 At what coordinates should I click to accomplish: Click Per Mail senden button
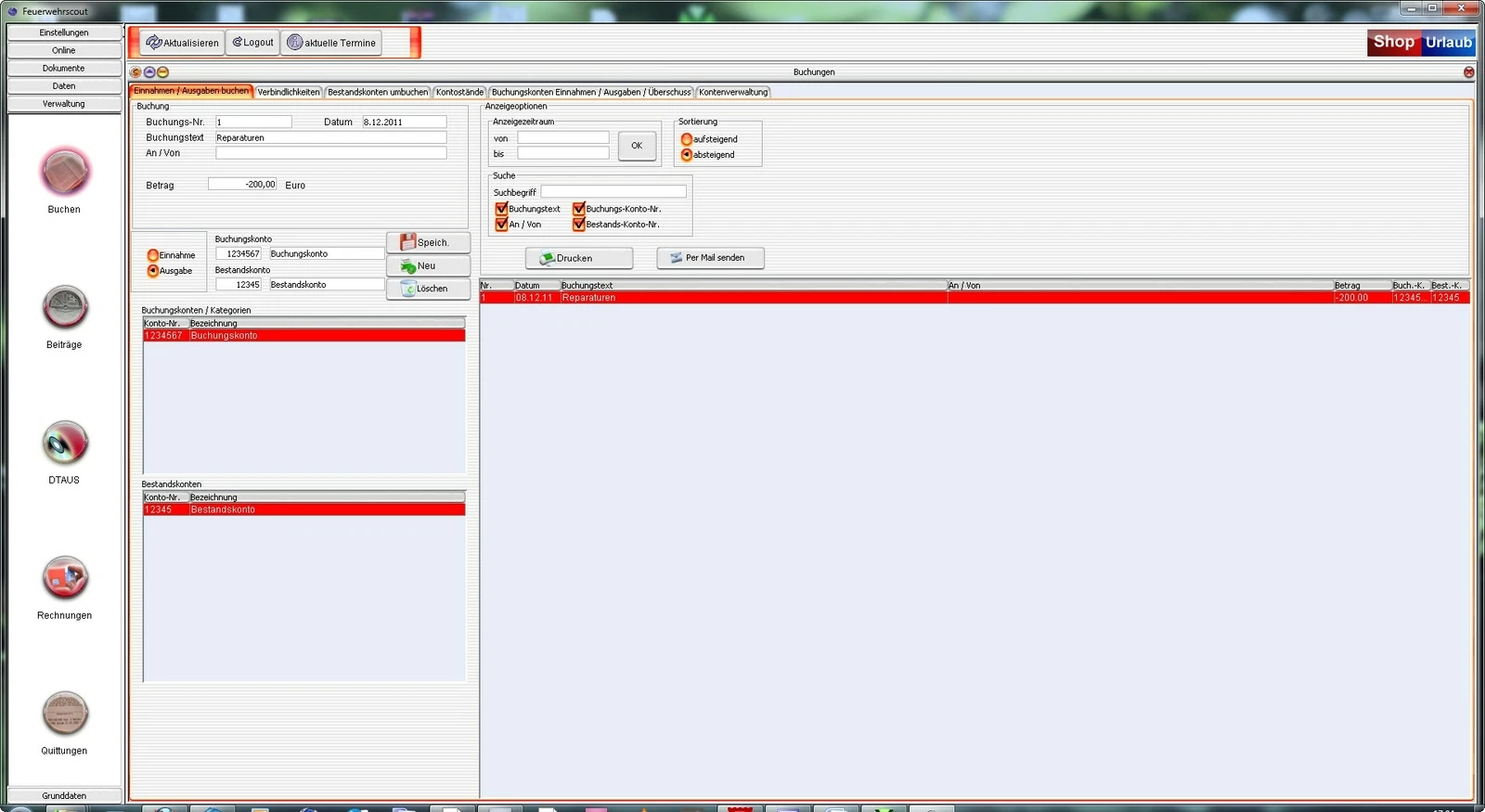(710, 258)
